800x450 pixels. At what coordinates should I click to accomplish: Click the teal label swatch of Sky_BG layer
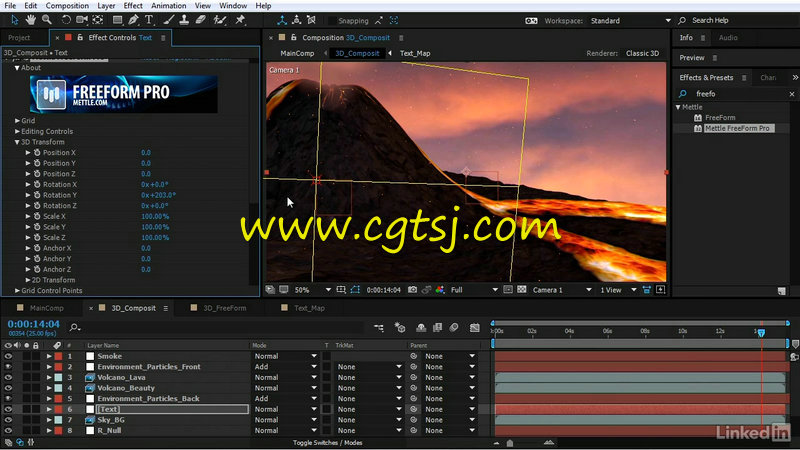[58, 420]
